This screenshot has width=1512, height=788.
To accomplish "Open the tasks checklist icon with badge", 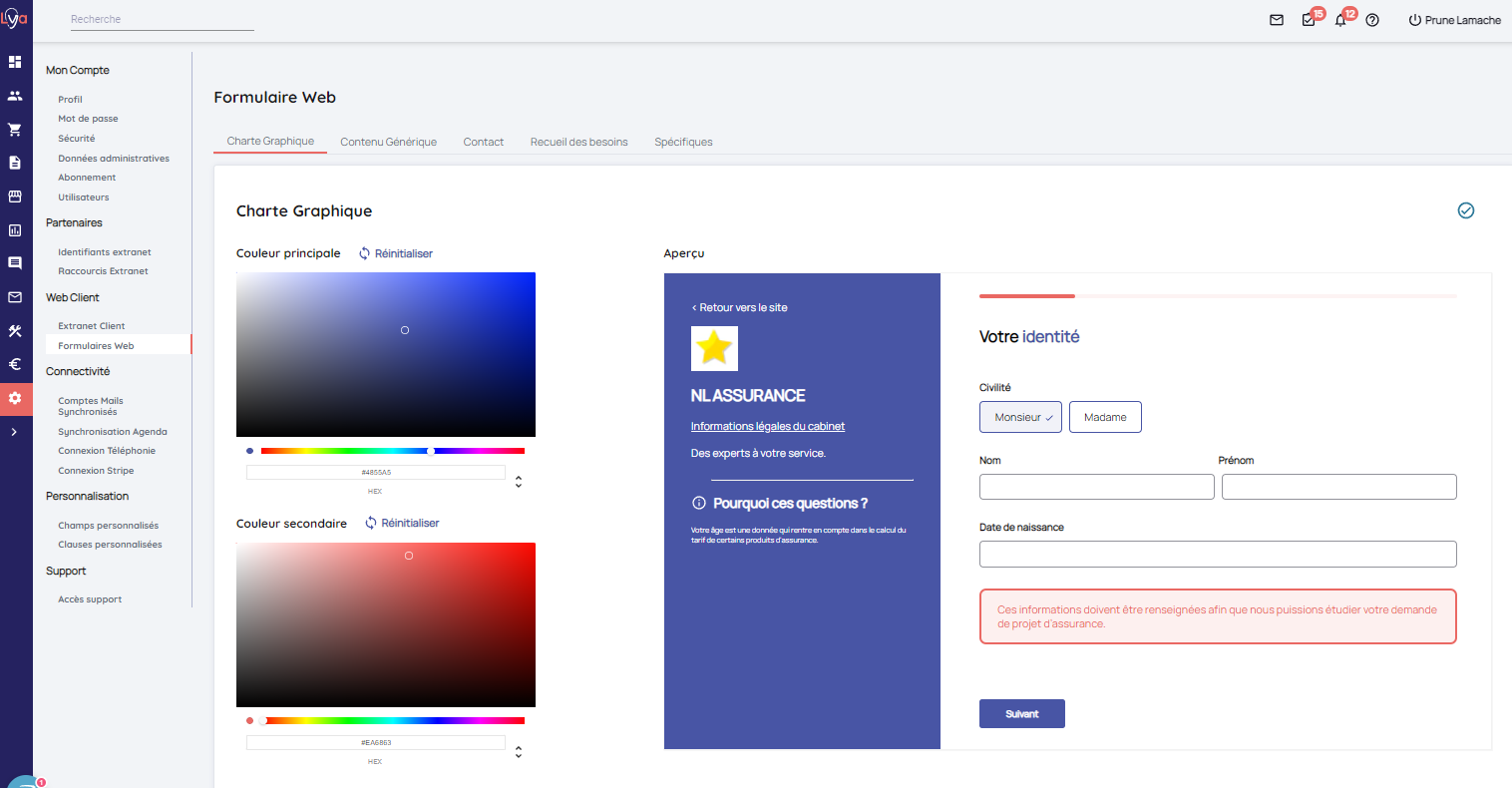I will (1309, 20).
